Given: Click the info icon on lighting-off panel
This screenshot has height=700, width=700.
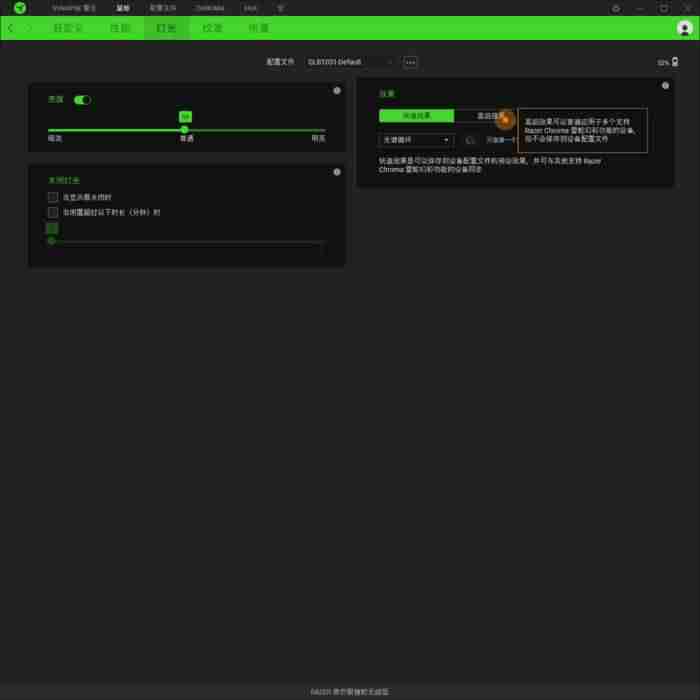Looking at the screenshot, I should (x=337, y=172).
